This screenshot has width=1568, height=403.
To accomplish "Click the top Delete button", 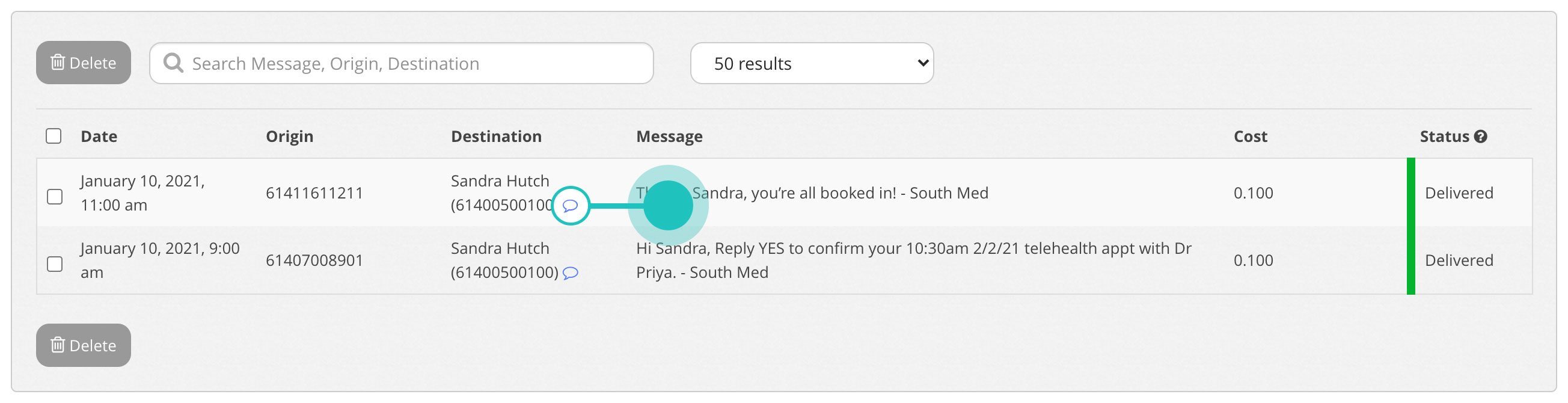I will (84, 63).
